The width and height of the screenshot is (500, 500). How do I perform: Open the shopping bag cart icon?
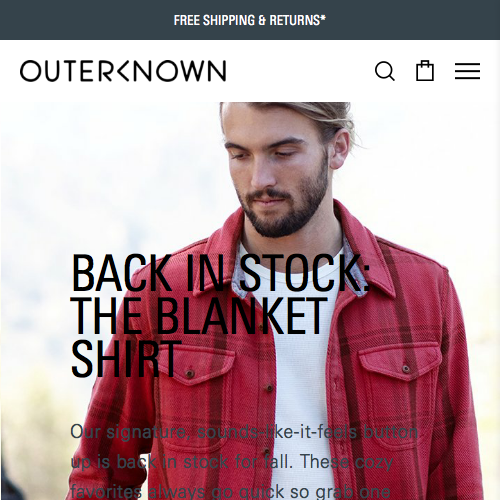pos(425,71)
